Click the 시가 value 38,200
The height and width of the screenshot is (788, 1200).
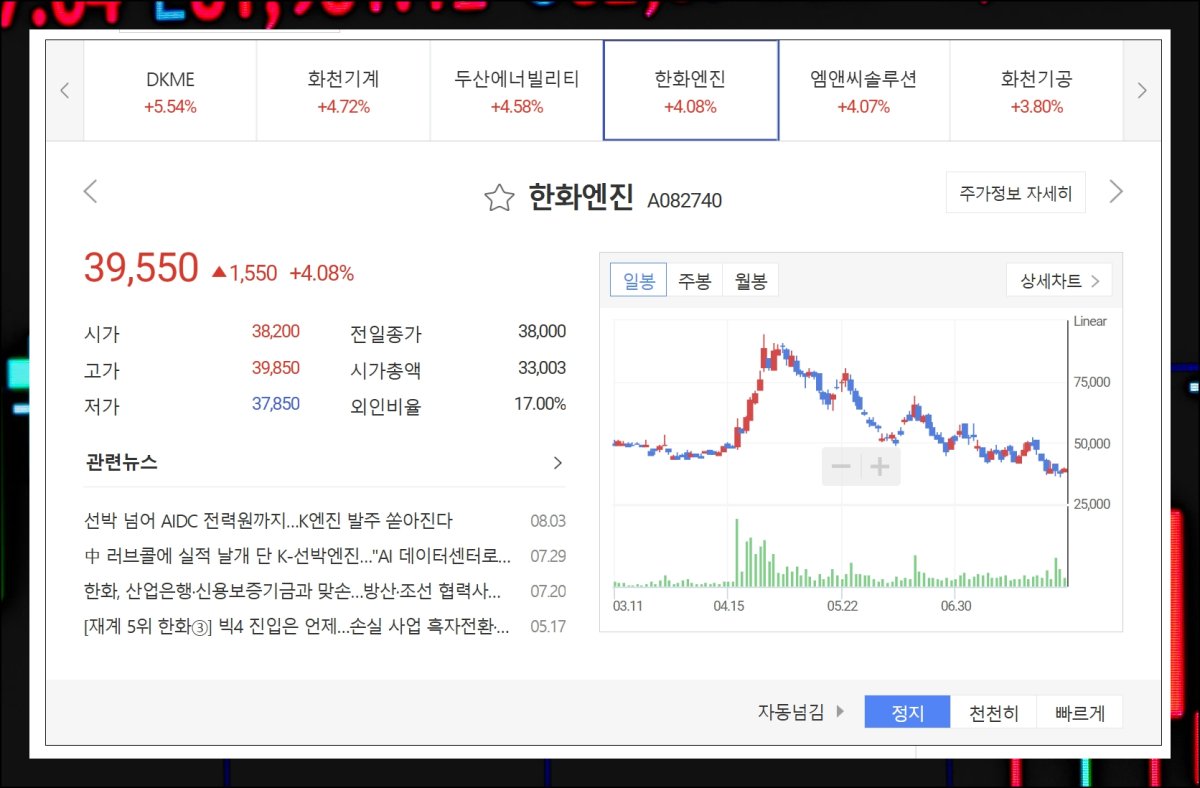point(276,332)
